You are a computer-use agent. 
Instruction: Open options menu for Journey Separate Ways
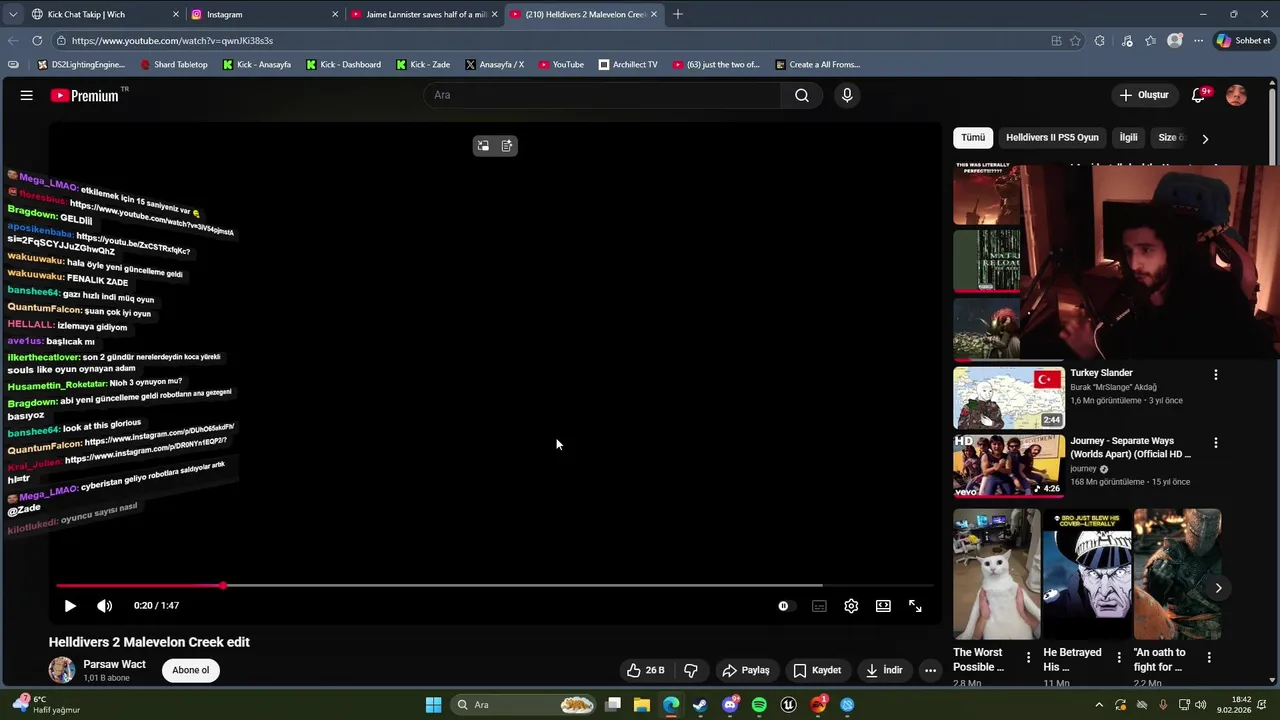pos(1216,443)
